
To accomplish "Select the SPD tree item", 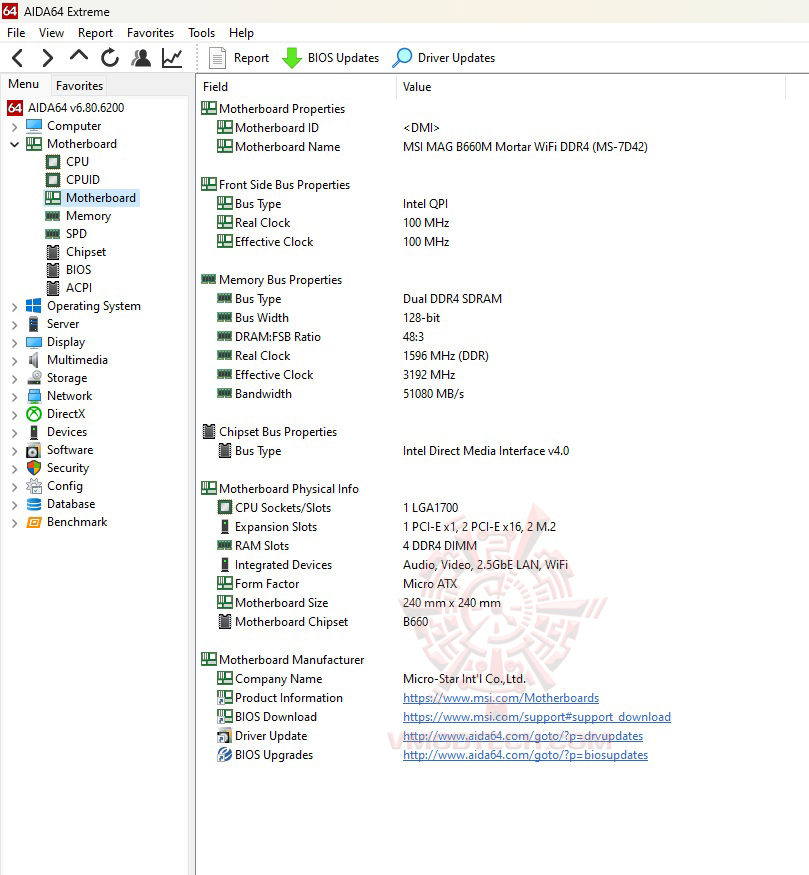I will [66, 234].
